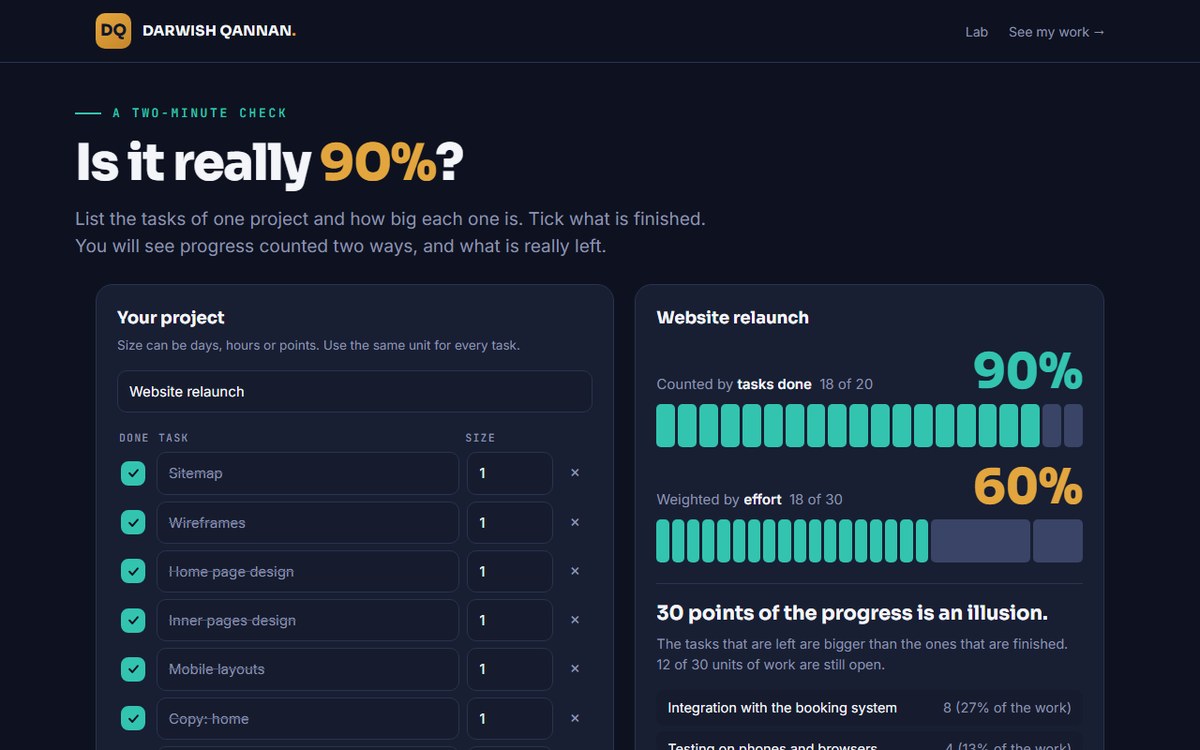Open the Darwish Qannan home link

196,31
